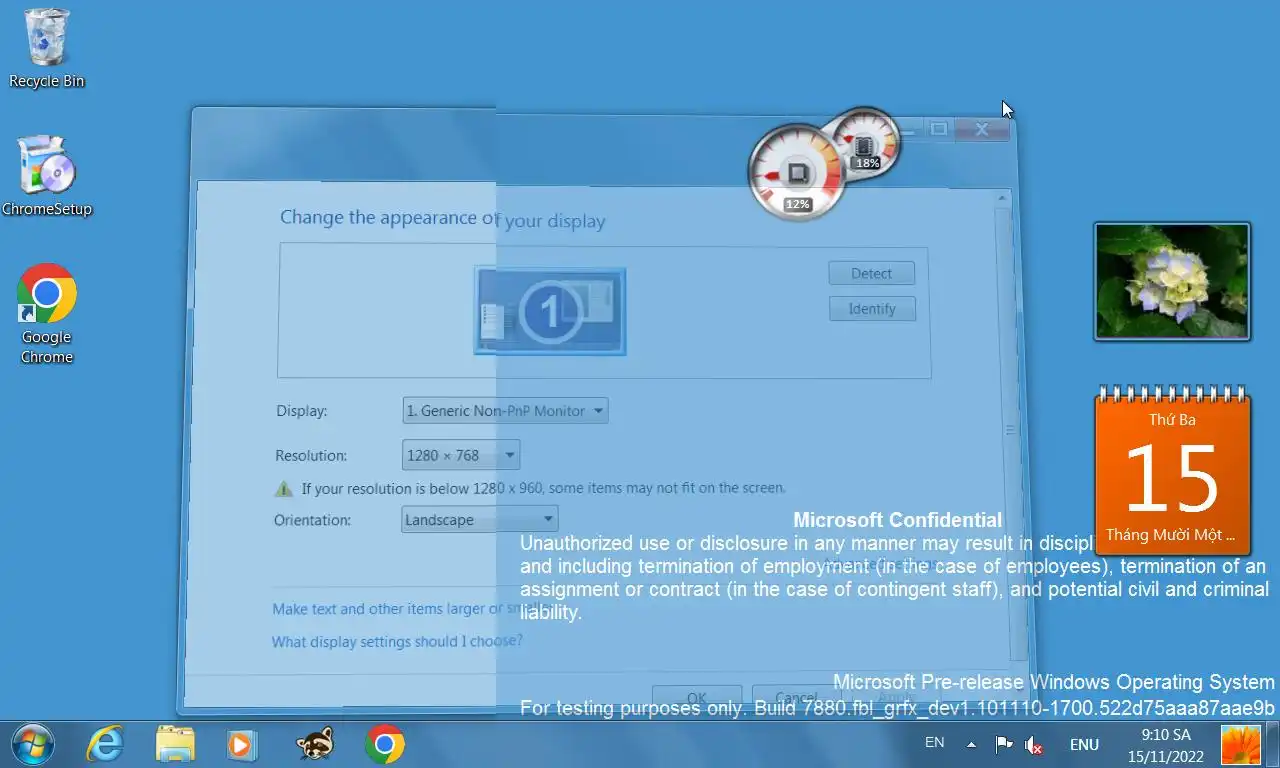Open the Display dropdown list
The width and height of the screenshot is (1280, 768).
pyautogui.click(x=505, y=411)
